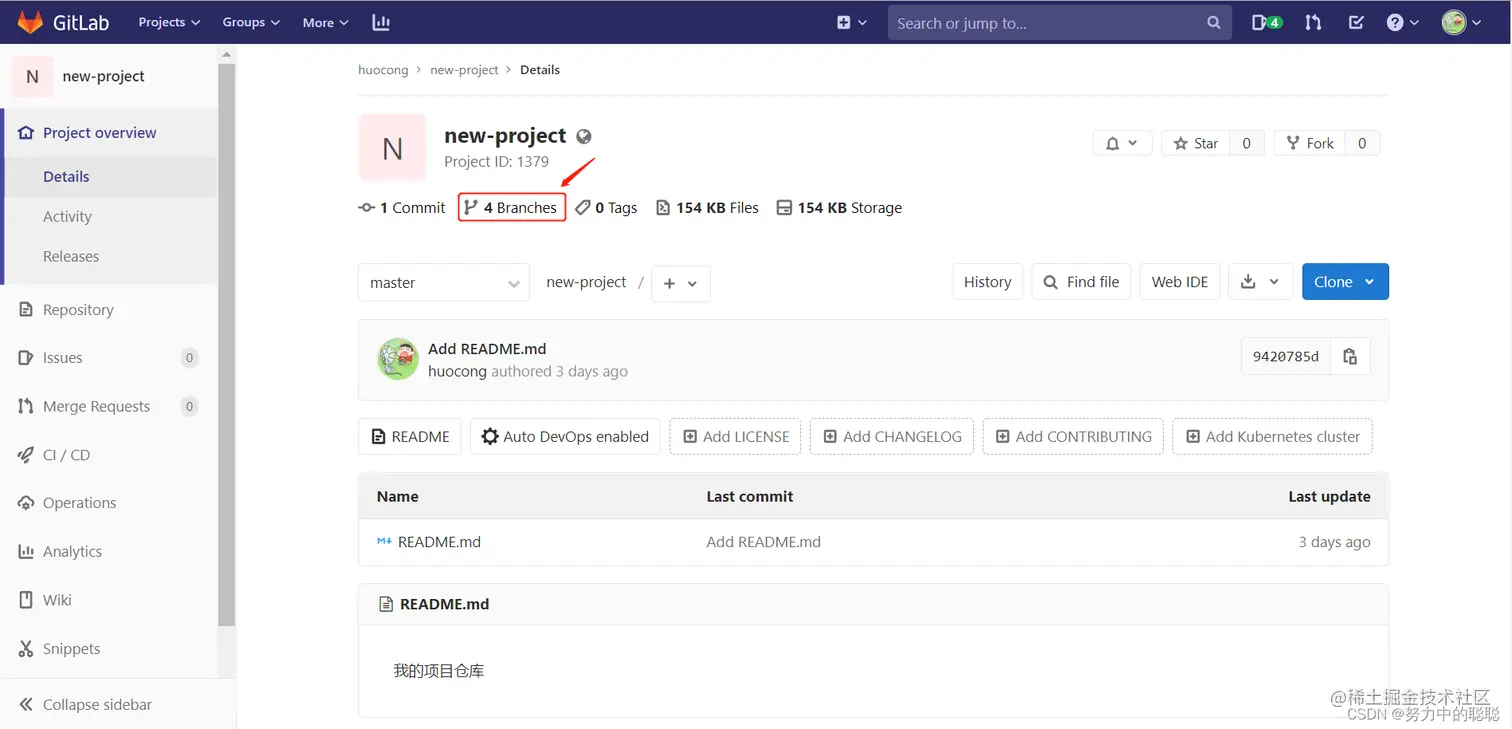Viewport: 1512px width, 729px height.
Task: Open 1 Commit link
Action: pyautogui.click(x=402, y=208)
